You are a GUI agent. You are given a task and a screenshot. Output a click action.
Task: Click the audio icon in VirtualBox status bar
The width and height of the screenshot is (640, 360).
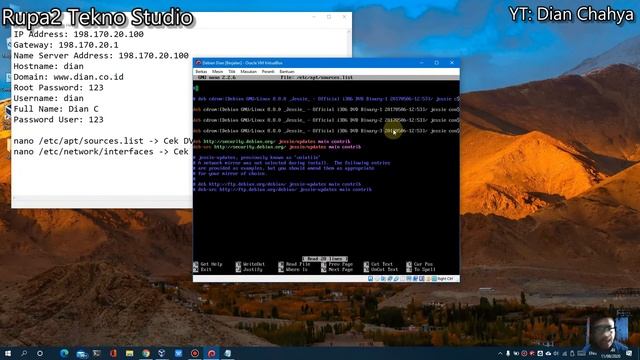(383, 279)
